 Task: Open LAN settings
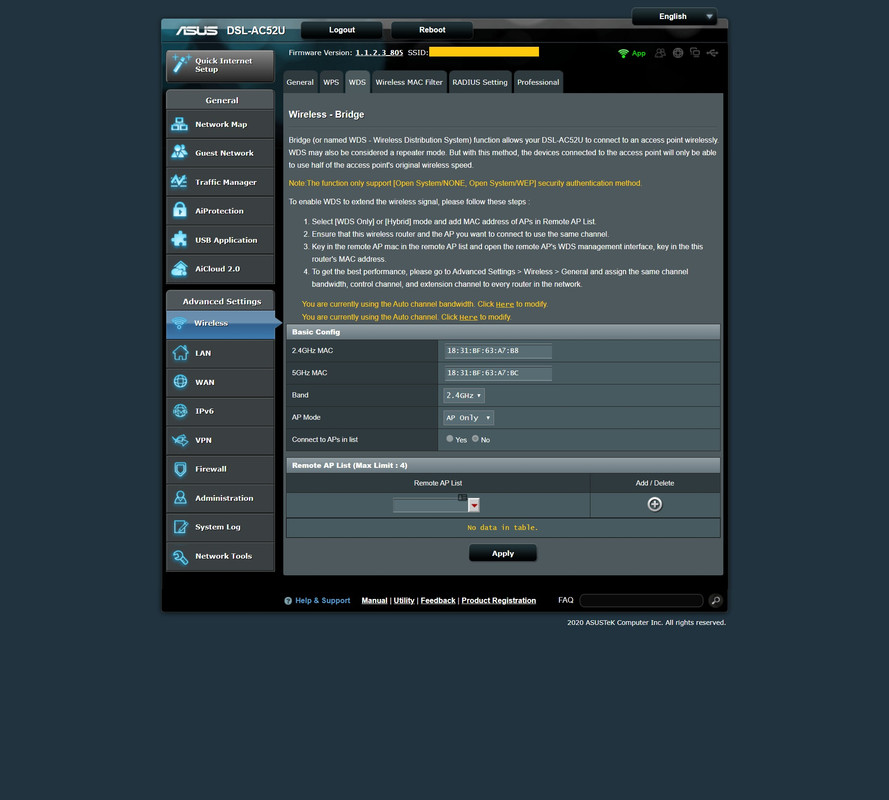pos(220,353)
